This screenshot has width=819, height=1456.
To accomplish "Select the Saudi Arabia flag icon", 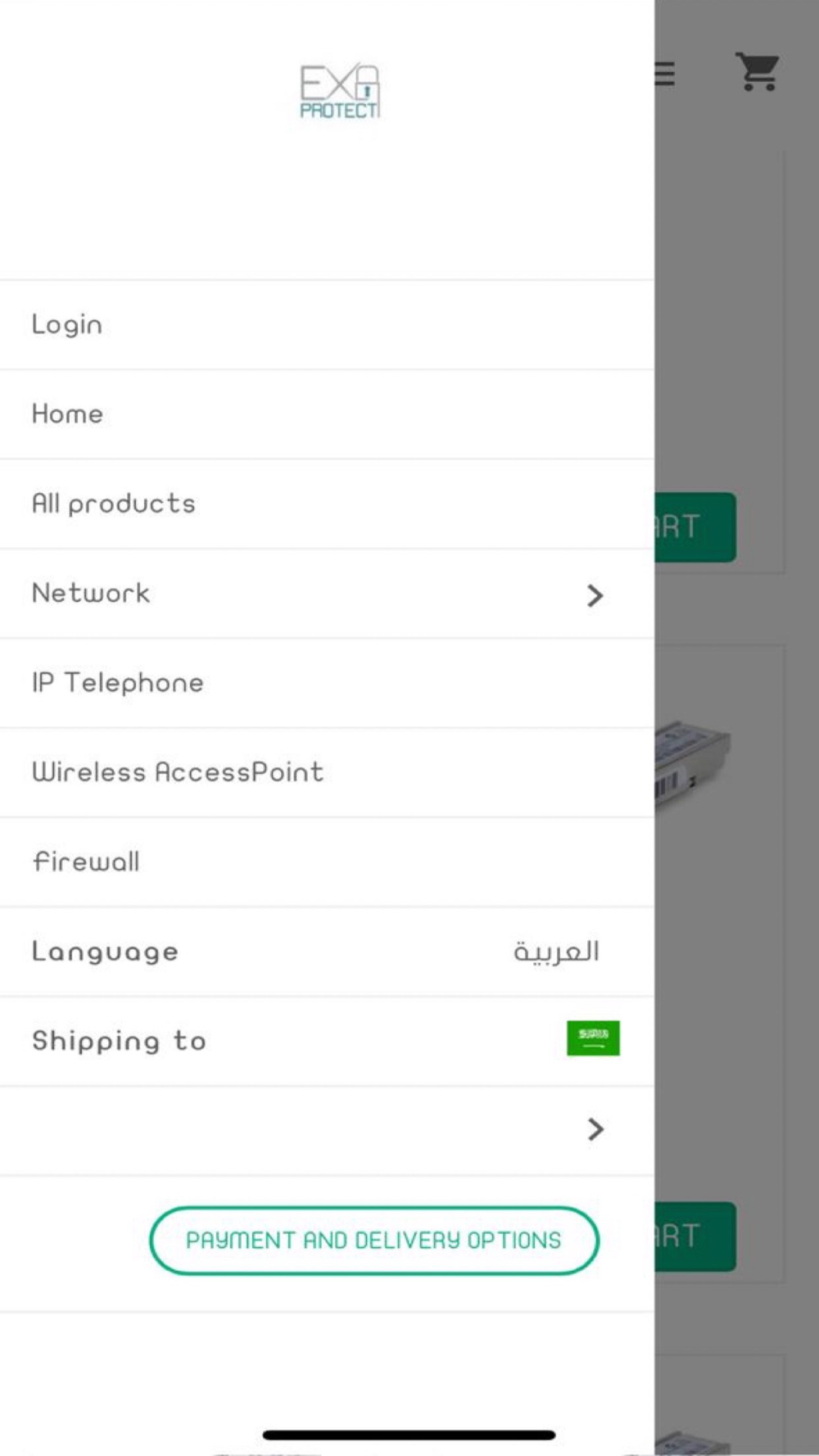I will (593, 1038).
